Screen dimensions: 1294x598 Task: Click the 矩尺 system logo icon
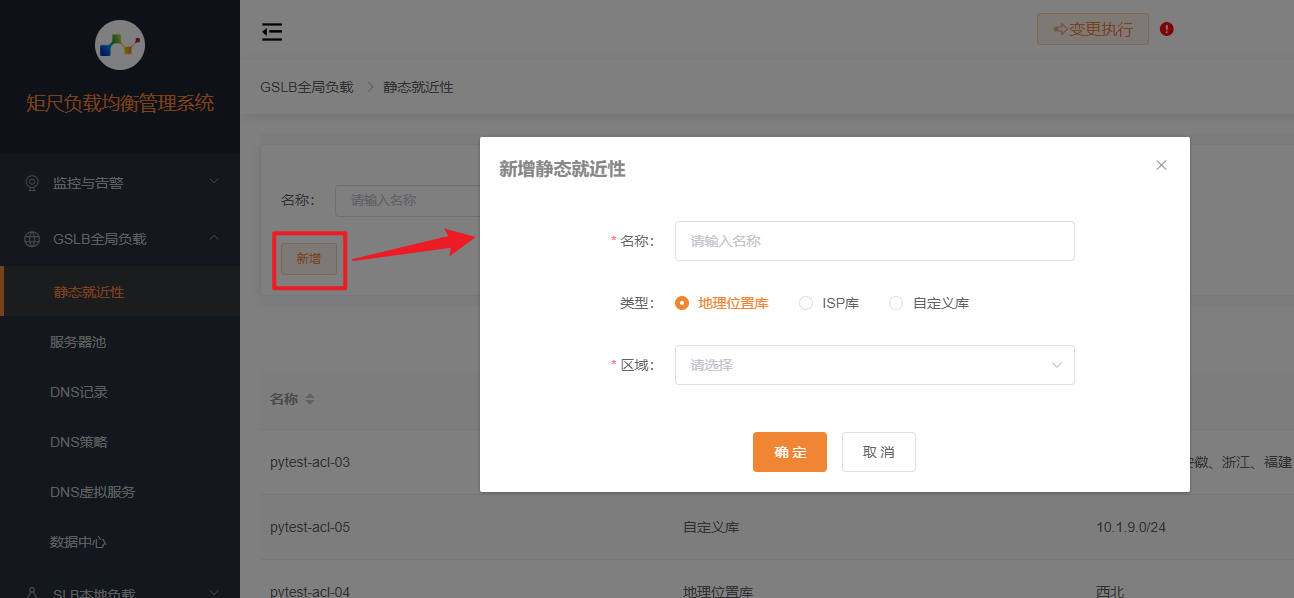119,44
